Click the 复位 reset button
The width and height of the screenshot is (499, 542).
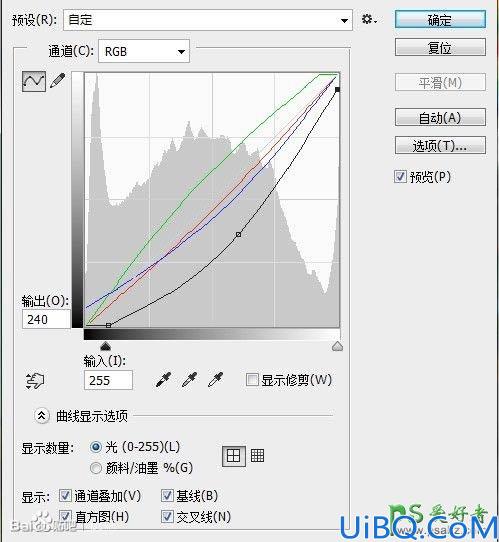[440, 47]
